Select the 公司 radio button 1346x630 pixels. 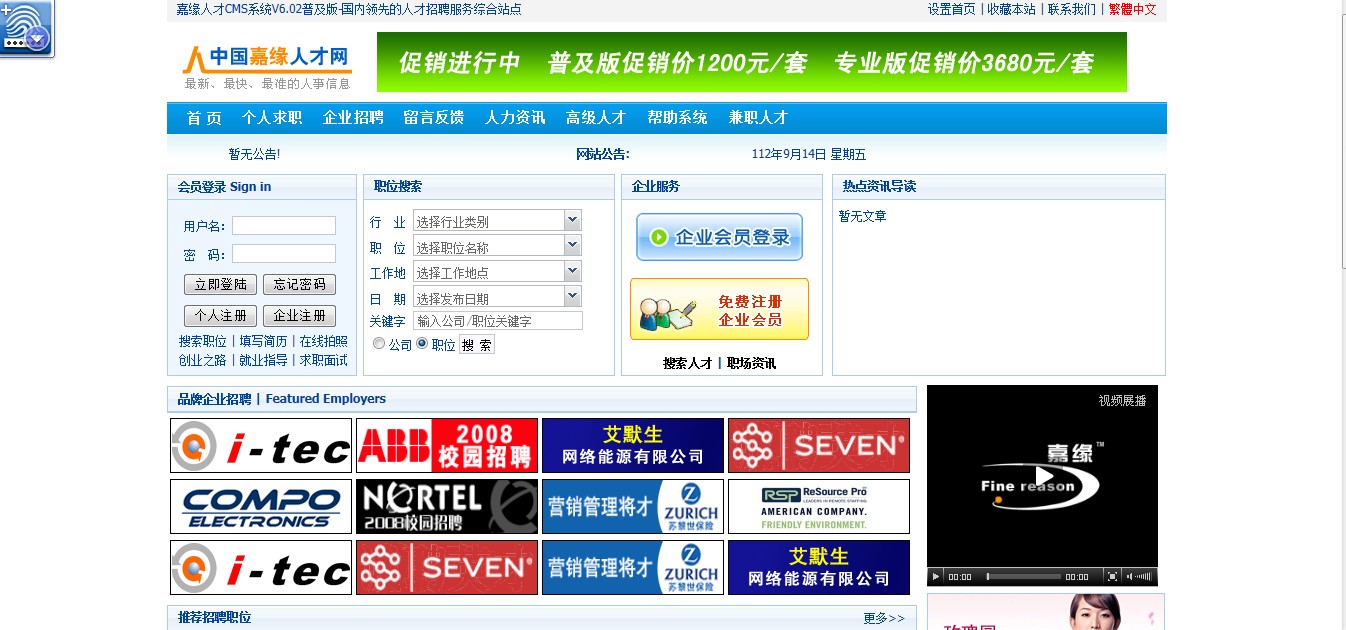tap(379, 343)
